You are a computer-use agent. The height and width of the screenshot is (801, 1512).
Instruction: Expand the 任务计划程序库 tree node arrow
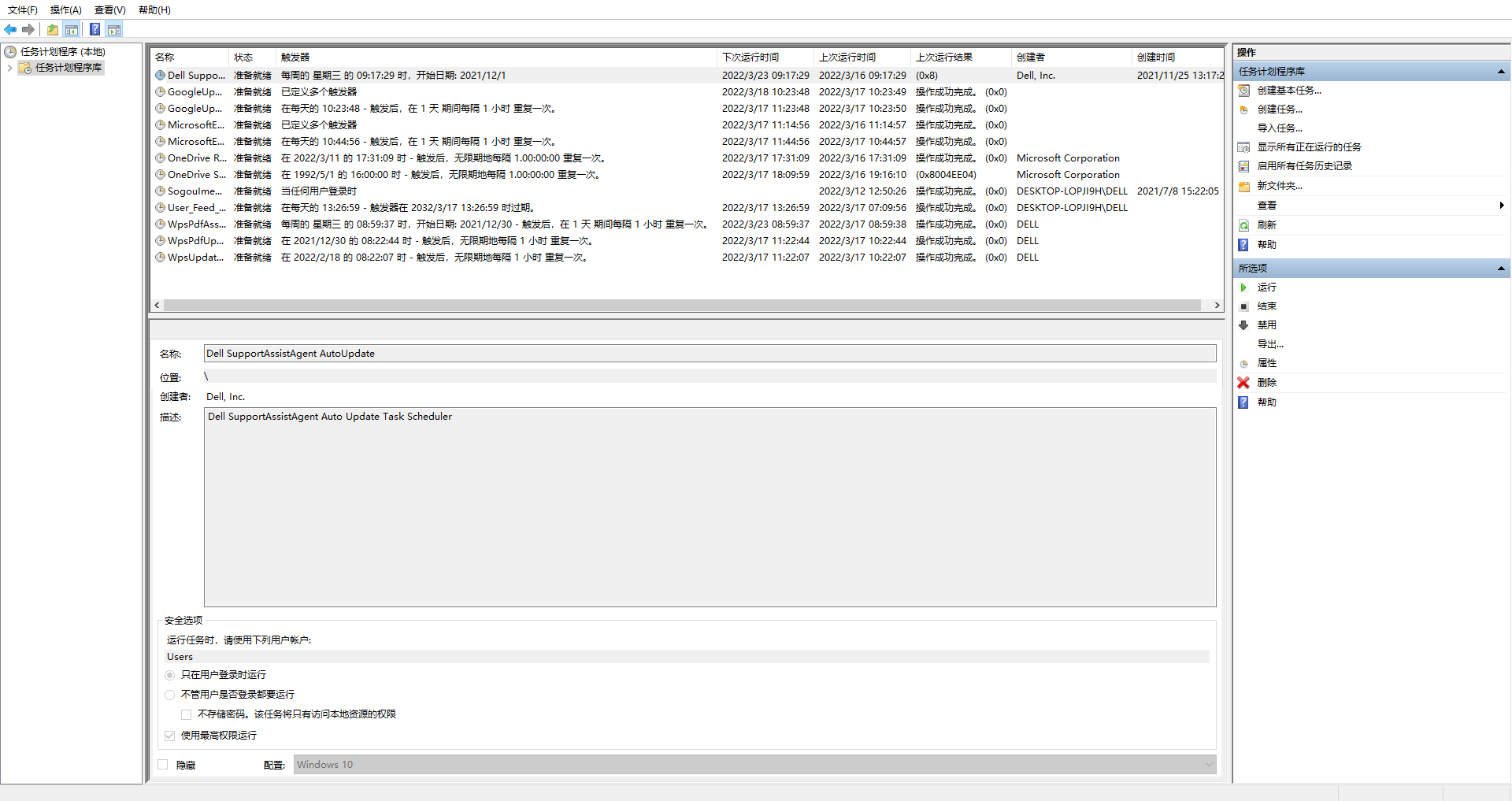coord(9,68)
